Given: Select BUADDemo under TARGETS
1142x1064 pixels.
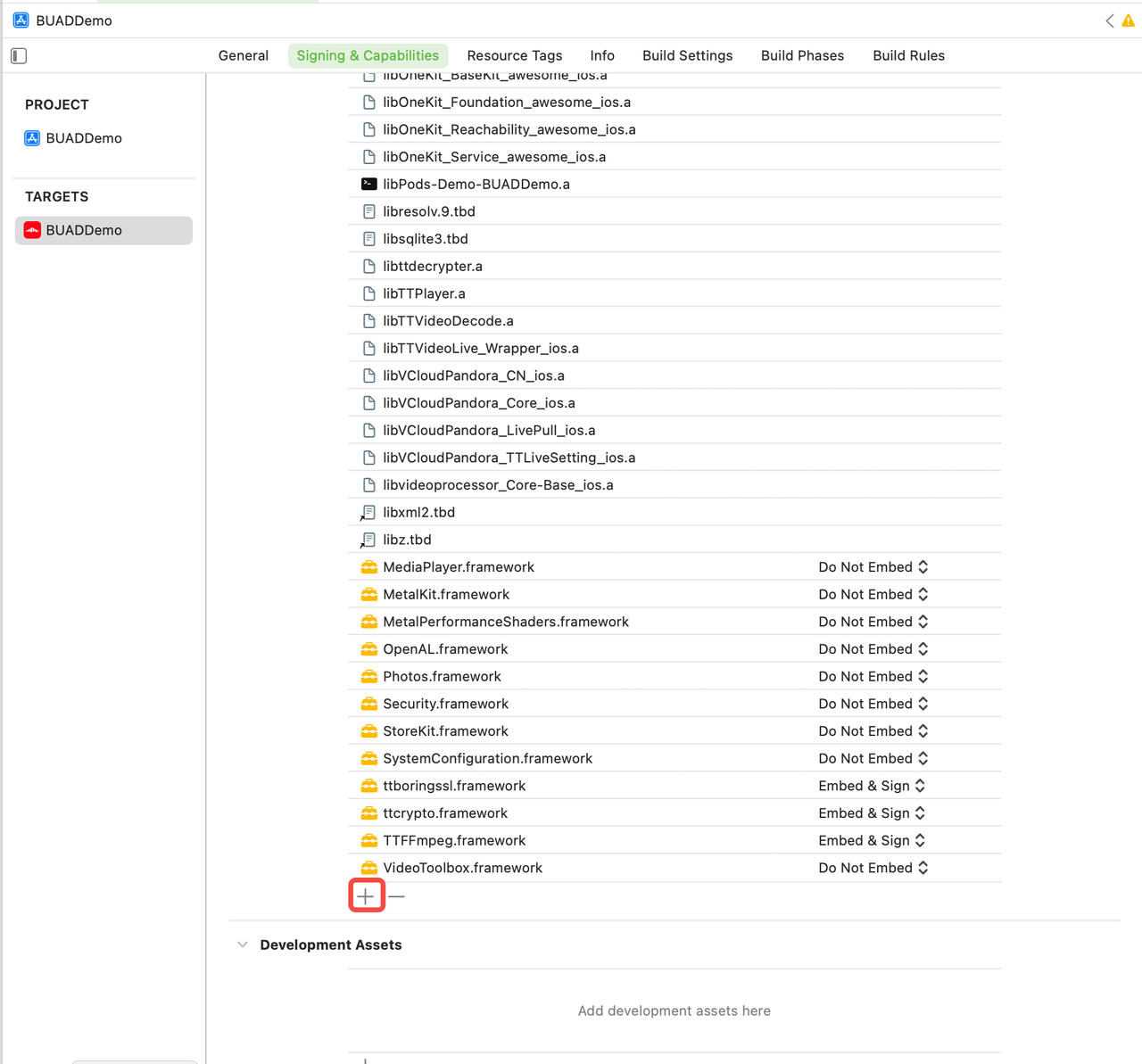Looking at the screenshot, I should (x=103, y=230).
